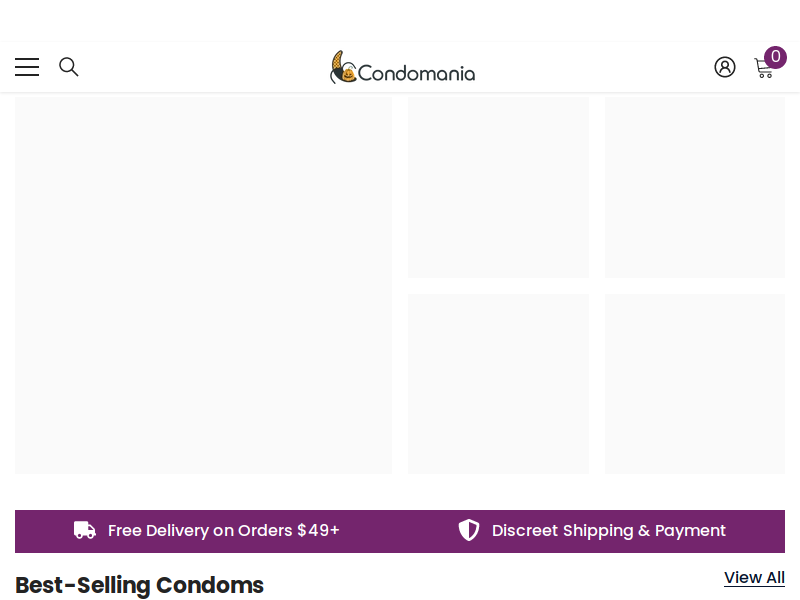This screenshot has width=800, height=600.
Task: Open the shopping cart icon
Action: (764, 68)
